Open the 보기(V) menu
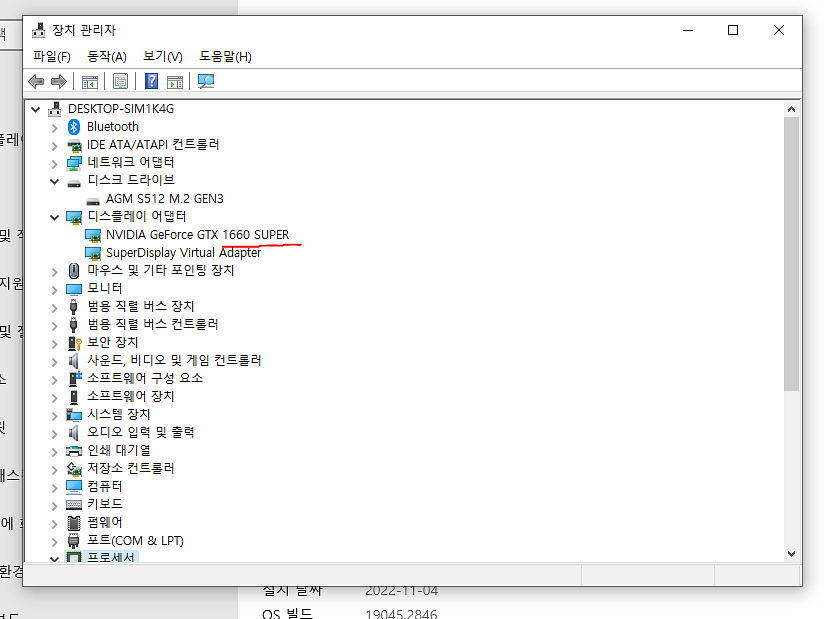 pos(163,56)
